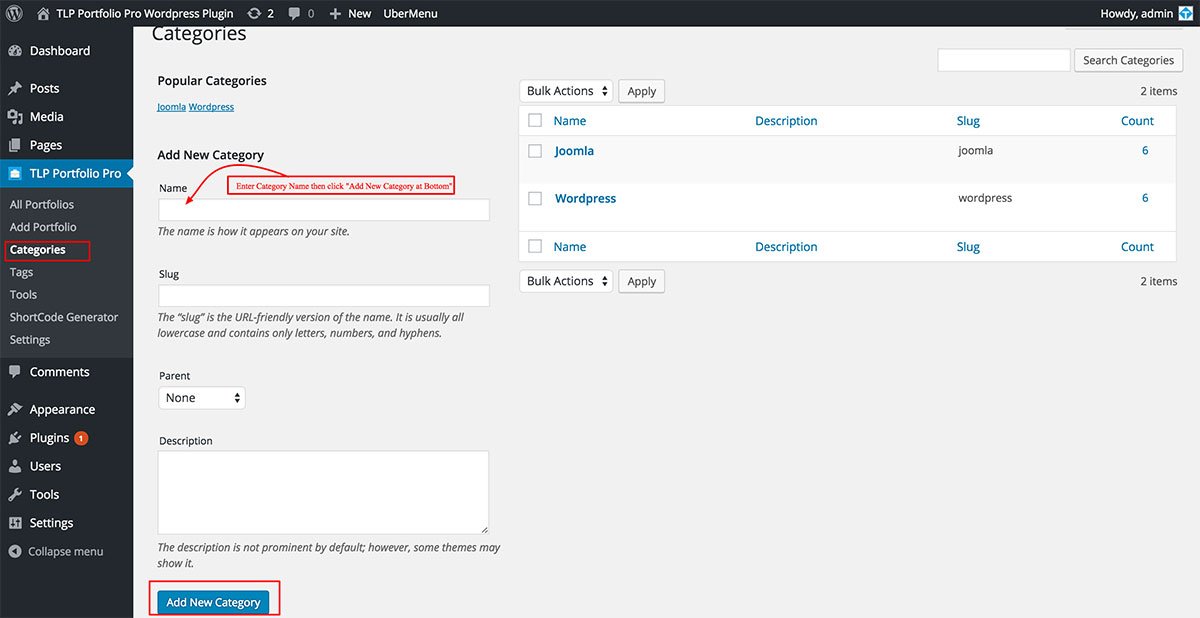Open the TLP Portfolio Pro site name menu
Image resolution: width=1200 pixels, height=618 pixels.
(x=145, y=13)
